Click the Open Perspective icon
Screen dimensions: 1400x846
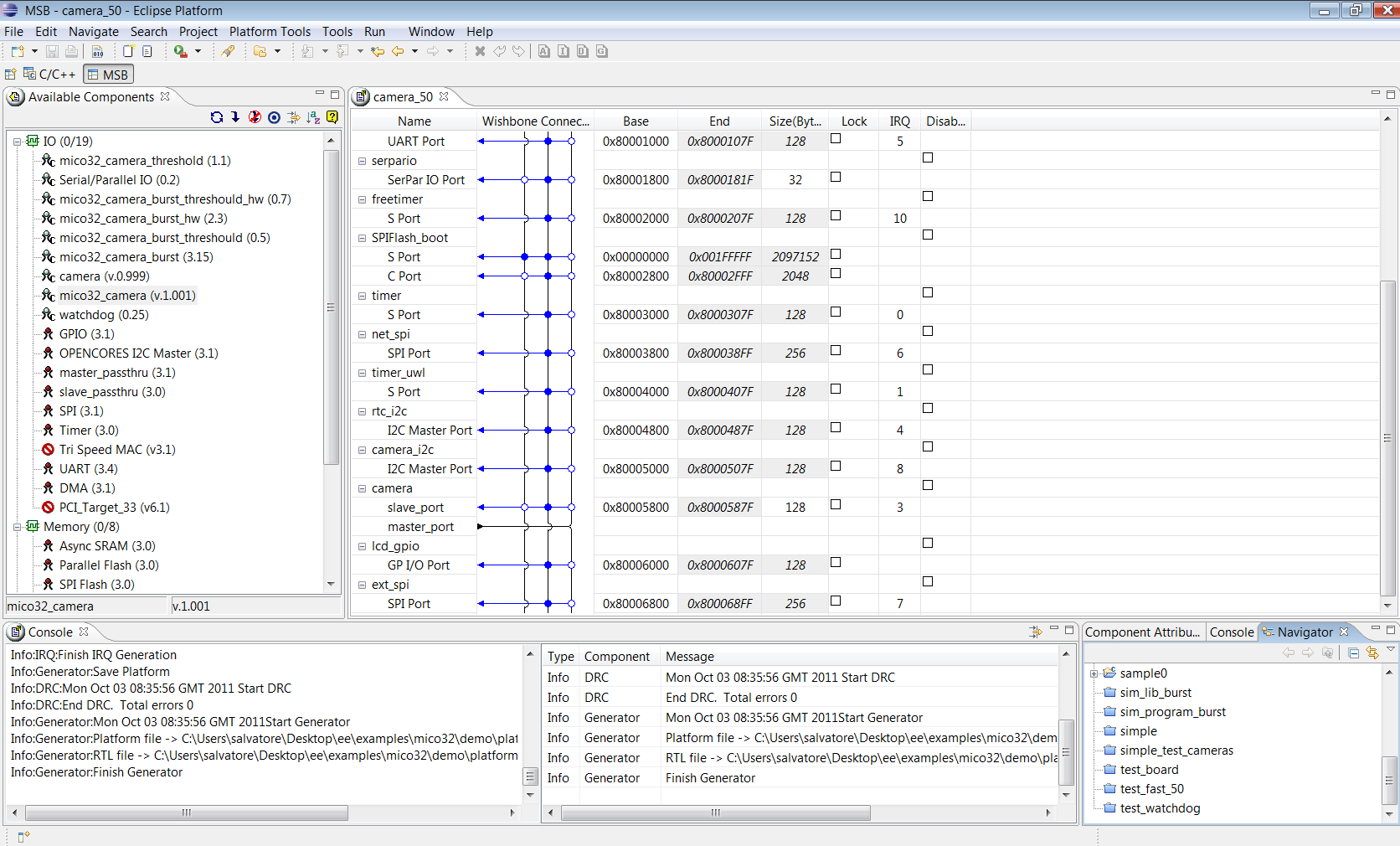coord(11,75)
